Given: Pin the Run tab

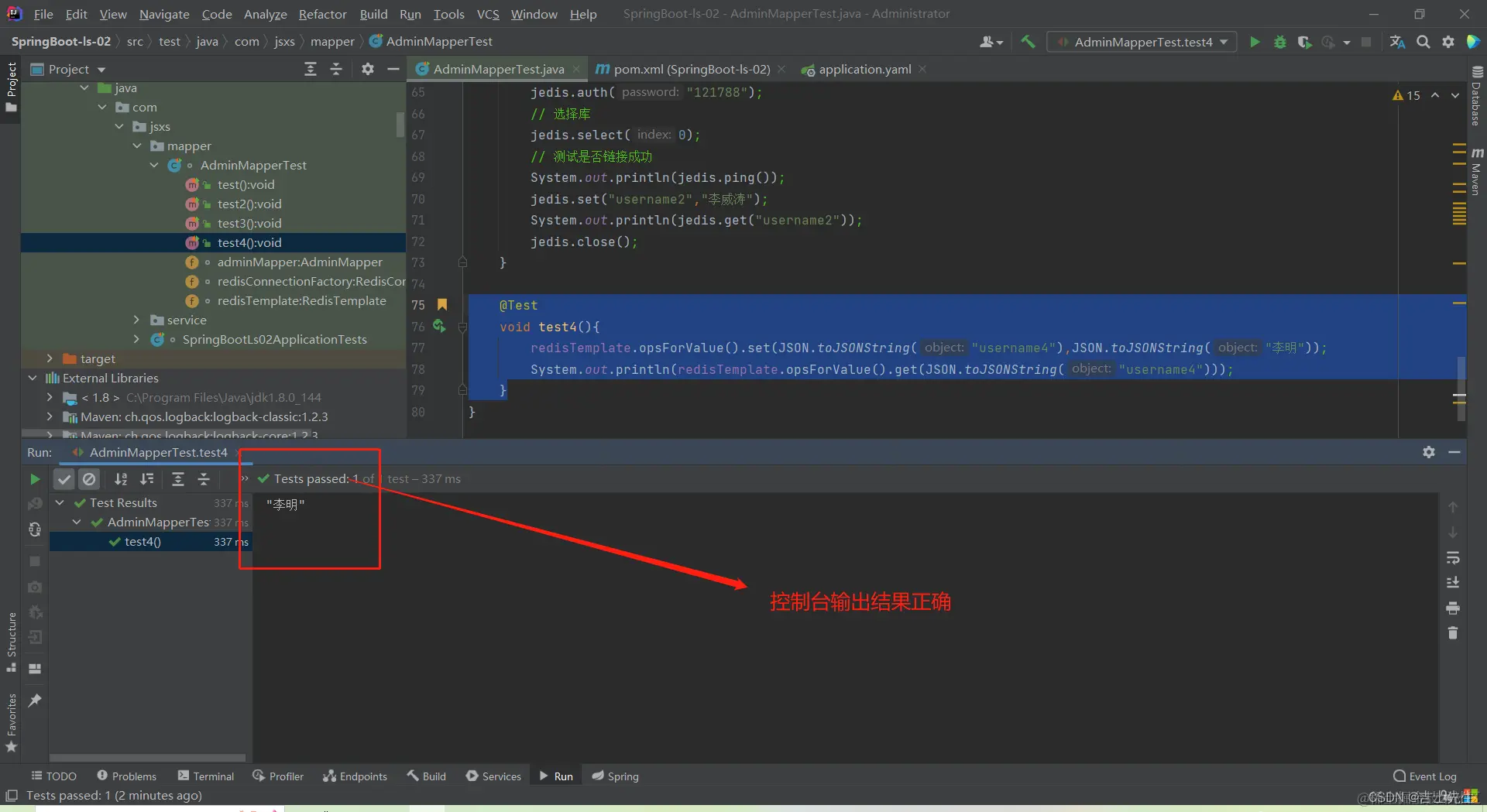Looking at the screenshot, I should tap(35, 701).
